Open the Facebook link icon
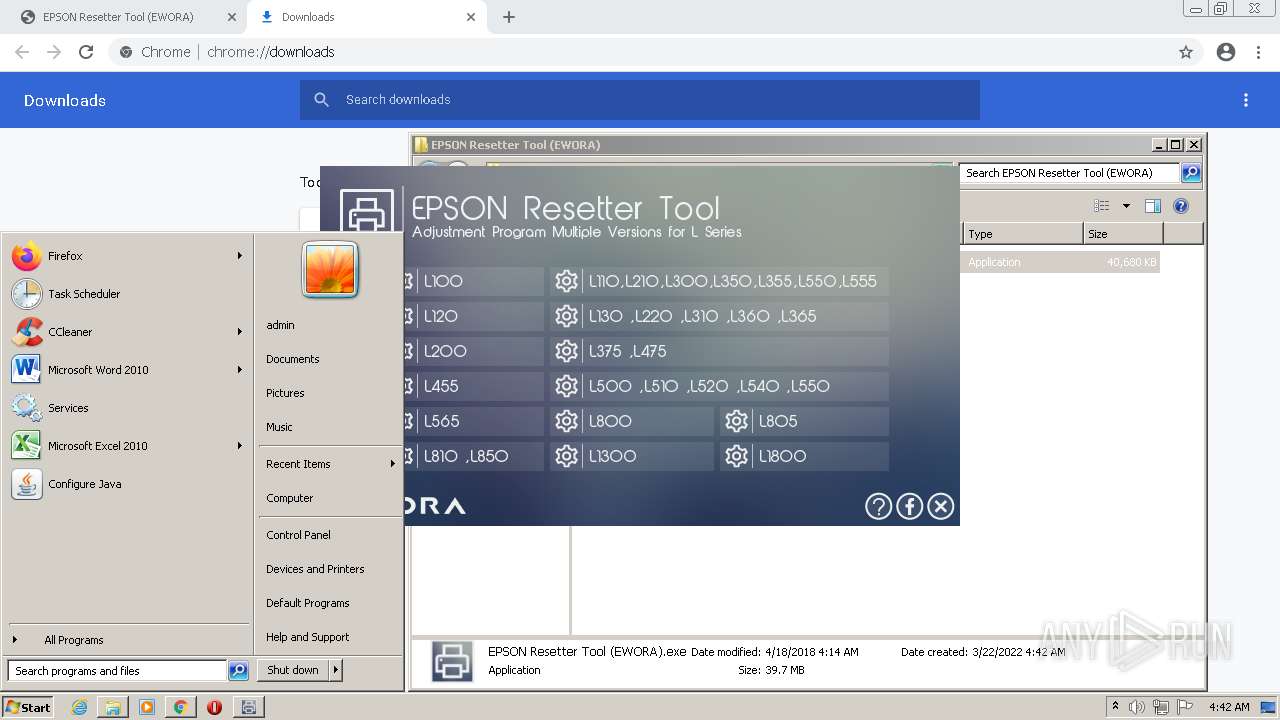The height and width of the screenshot is (720, 1280). 909,506
